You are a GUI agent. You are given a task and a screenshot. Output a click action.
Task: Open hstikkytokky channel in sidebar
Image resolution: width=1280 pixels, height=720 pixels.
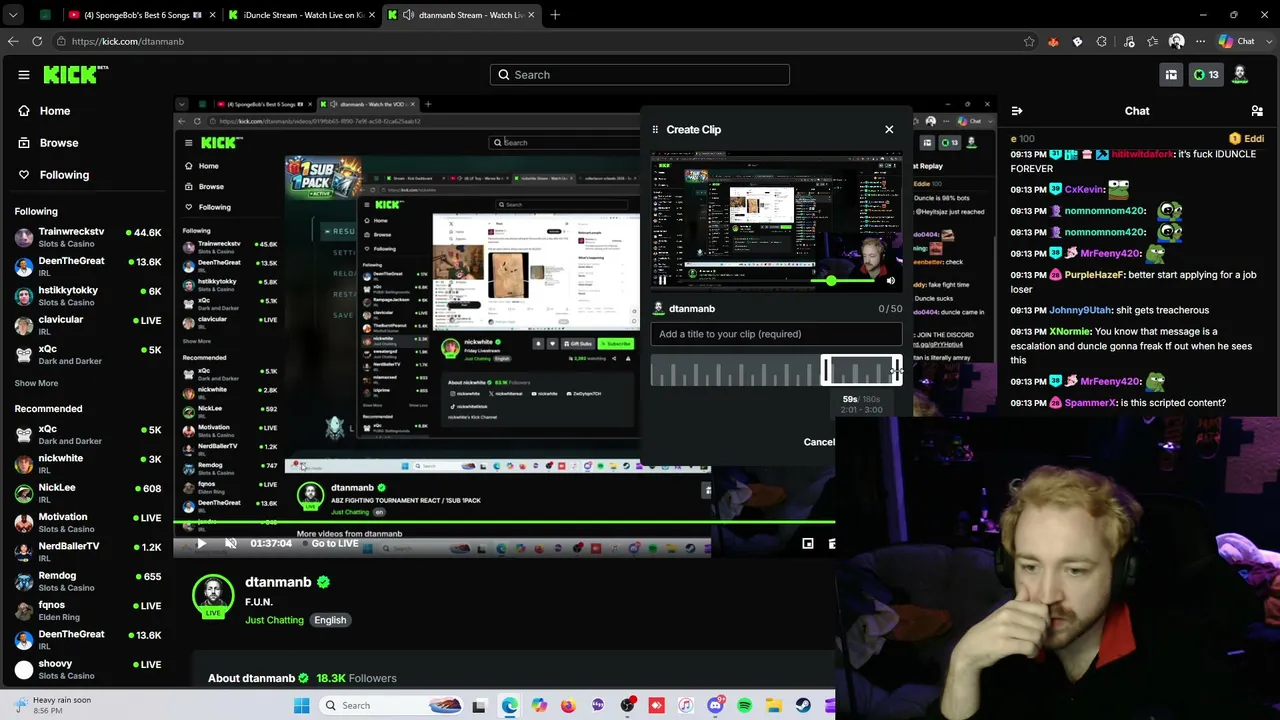88,296
